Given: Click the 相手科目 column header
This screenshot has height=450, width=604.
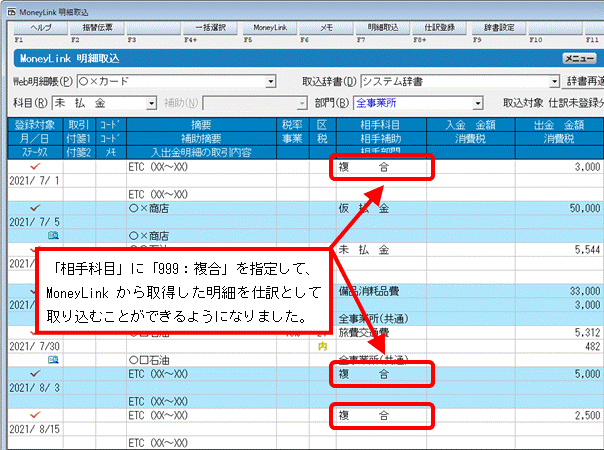Looking at the screenshot, I should pos(381,125).
